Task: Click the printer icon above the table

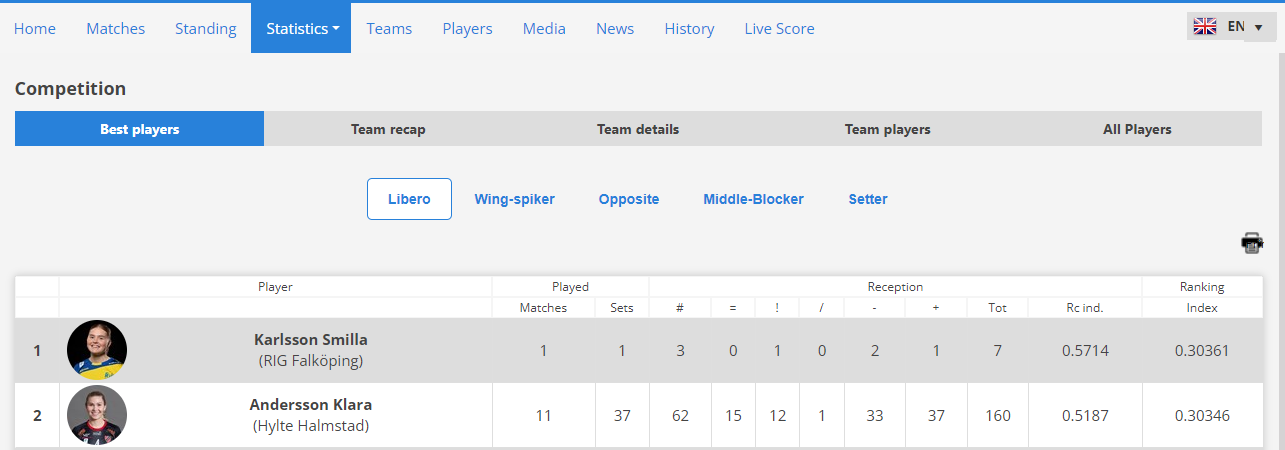Action: (x=1252, y=242)
